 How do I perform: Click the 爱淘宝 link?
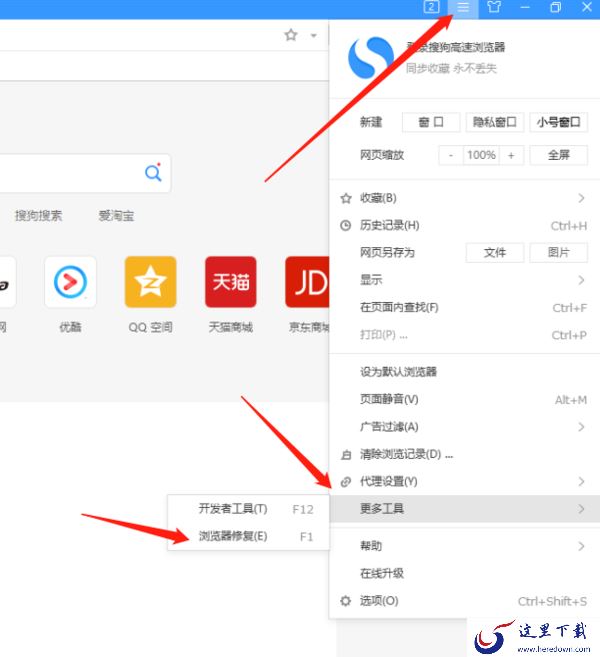(x=116, y=216)
